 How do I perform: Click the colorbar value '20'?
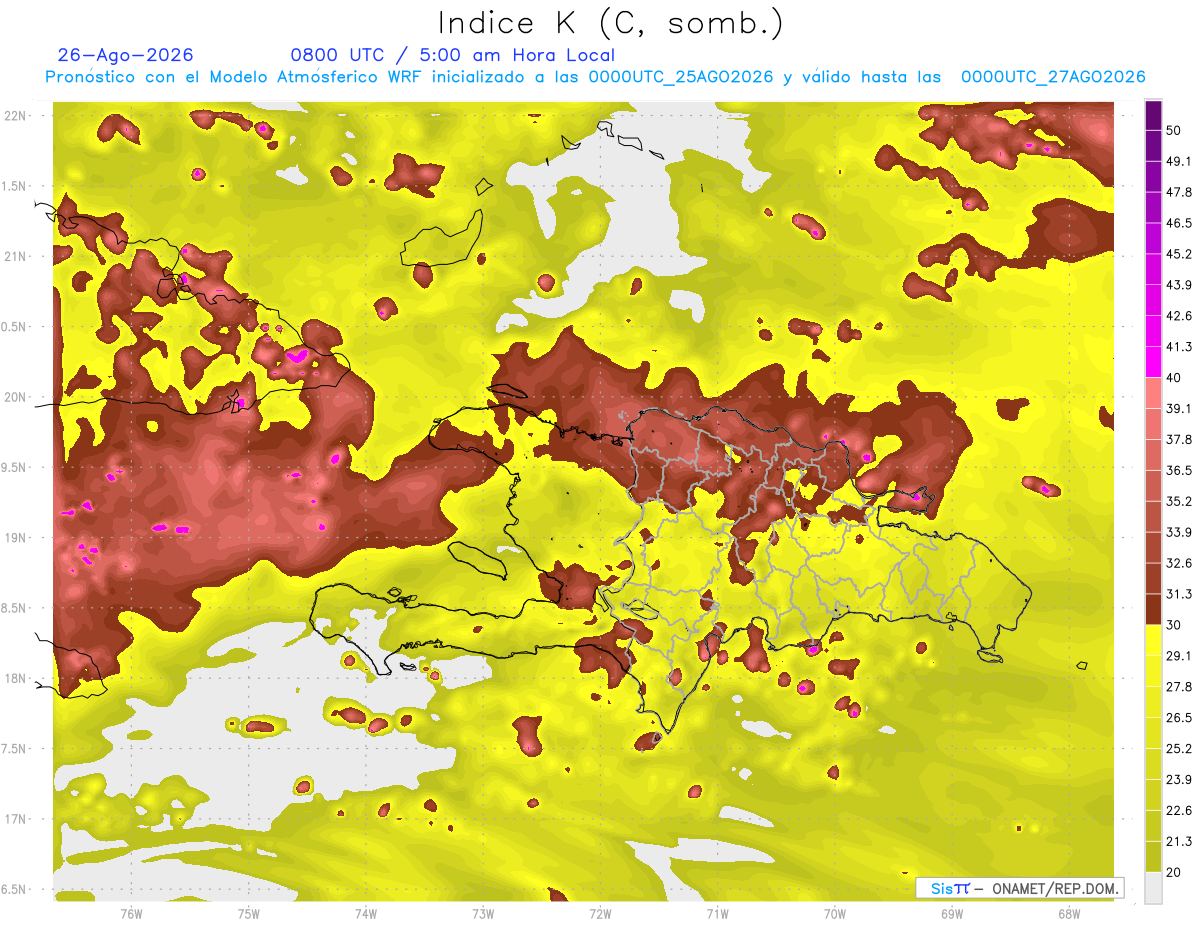pos(1174,872)
